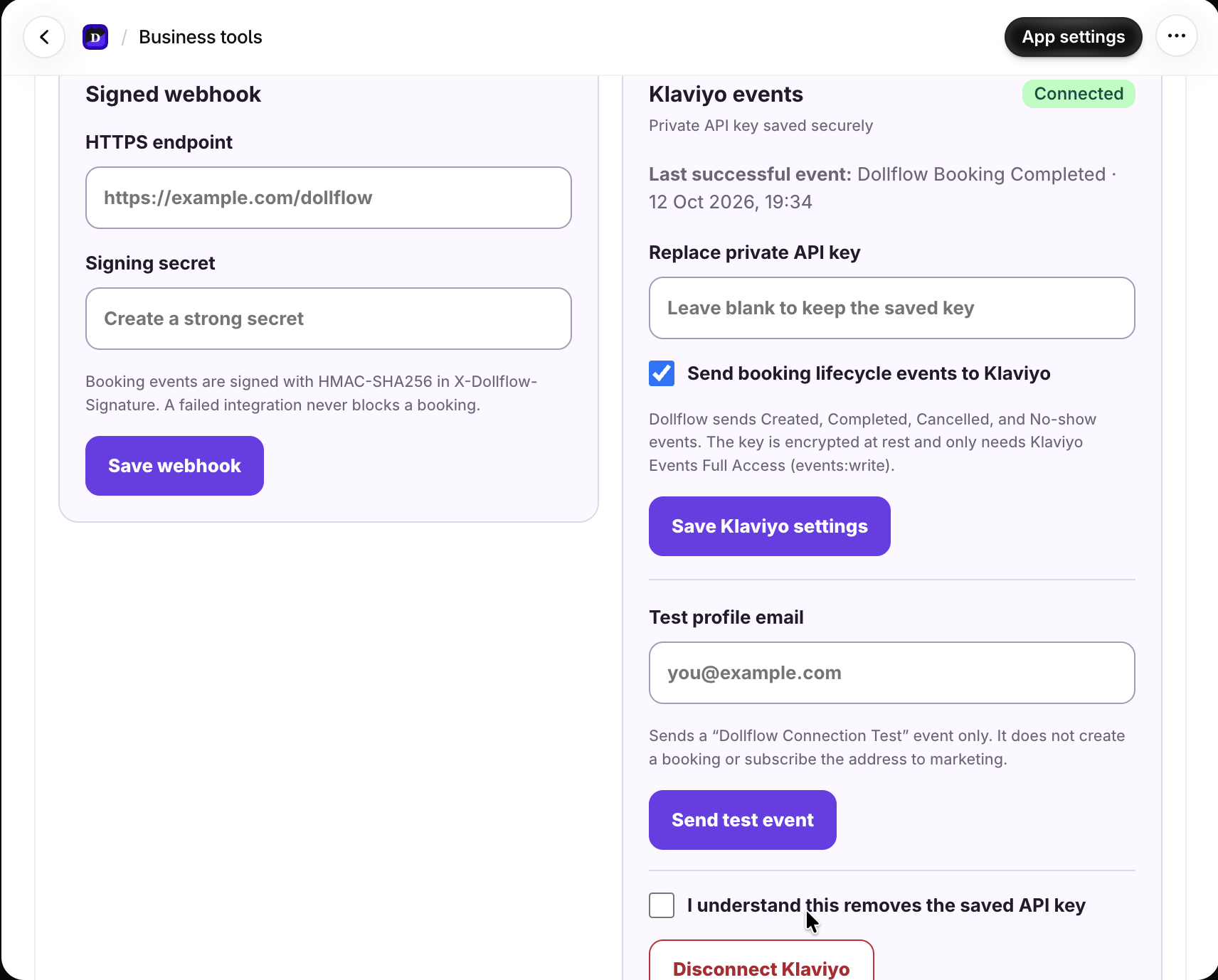1218x980 pixels.
Task: Open the Dollflow app logo icon
Action: coord(95,37)
